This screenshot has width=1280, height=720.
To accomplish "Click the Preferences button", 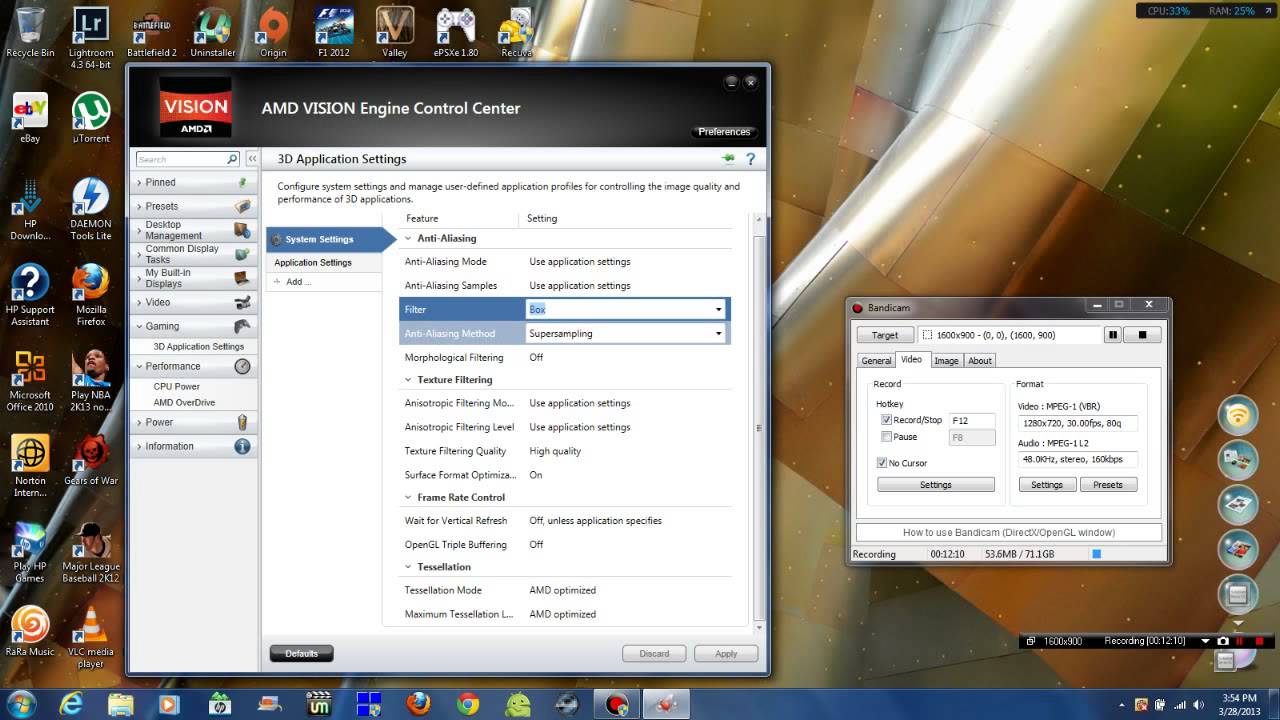I will [x=724, y=132].
